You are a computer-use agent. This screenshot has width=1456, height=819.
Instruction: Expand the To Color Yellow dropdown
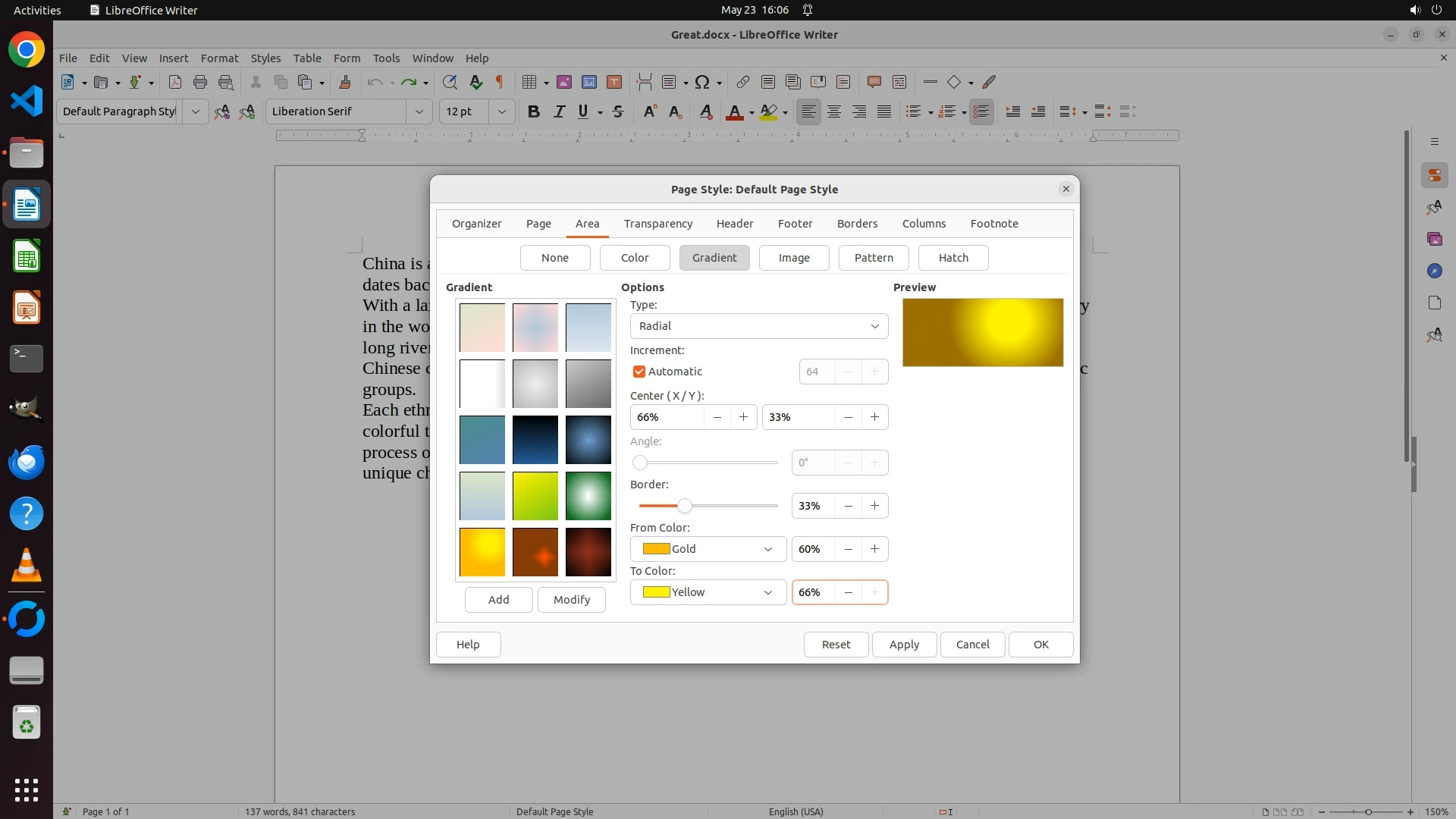click(x=707, y=592)
